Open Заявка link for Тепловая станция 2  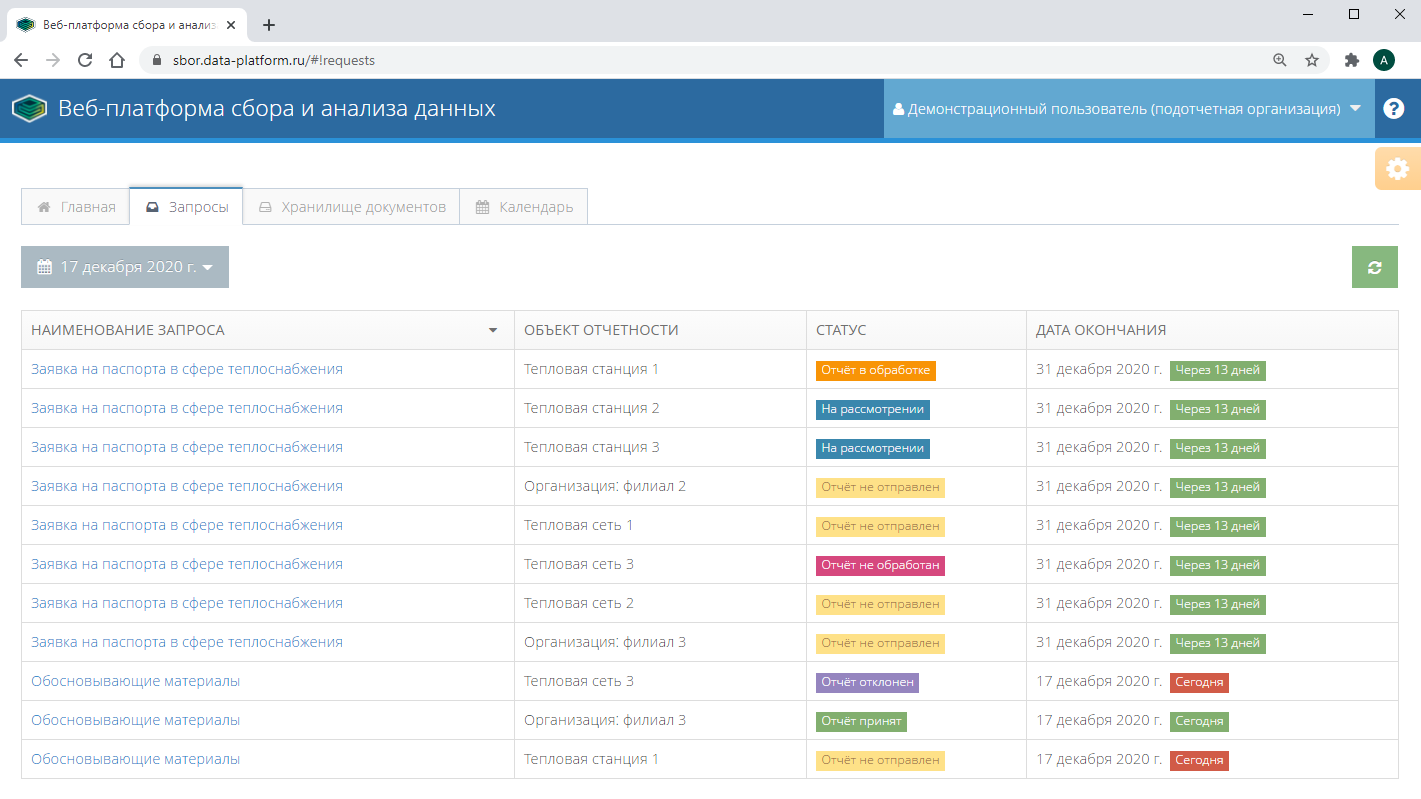tap(187, 408)
